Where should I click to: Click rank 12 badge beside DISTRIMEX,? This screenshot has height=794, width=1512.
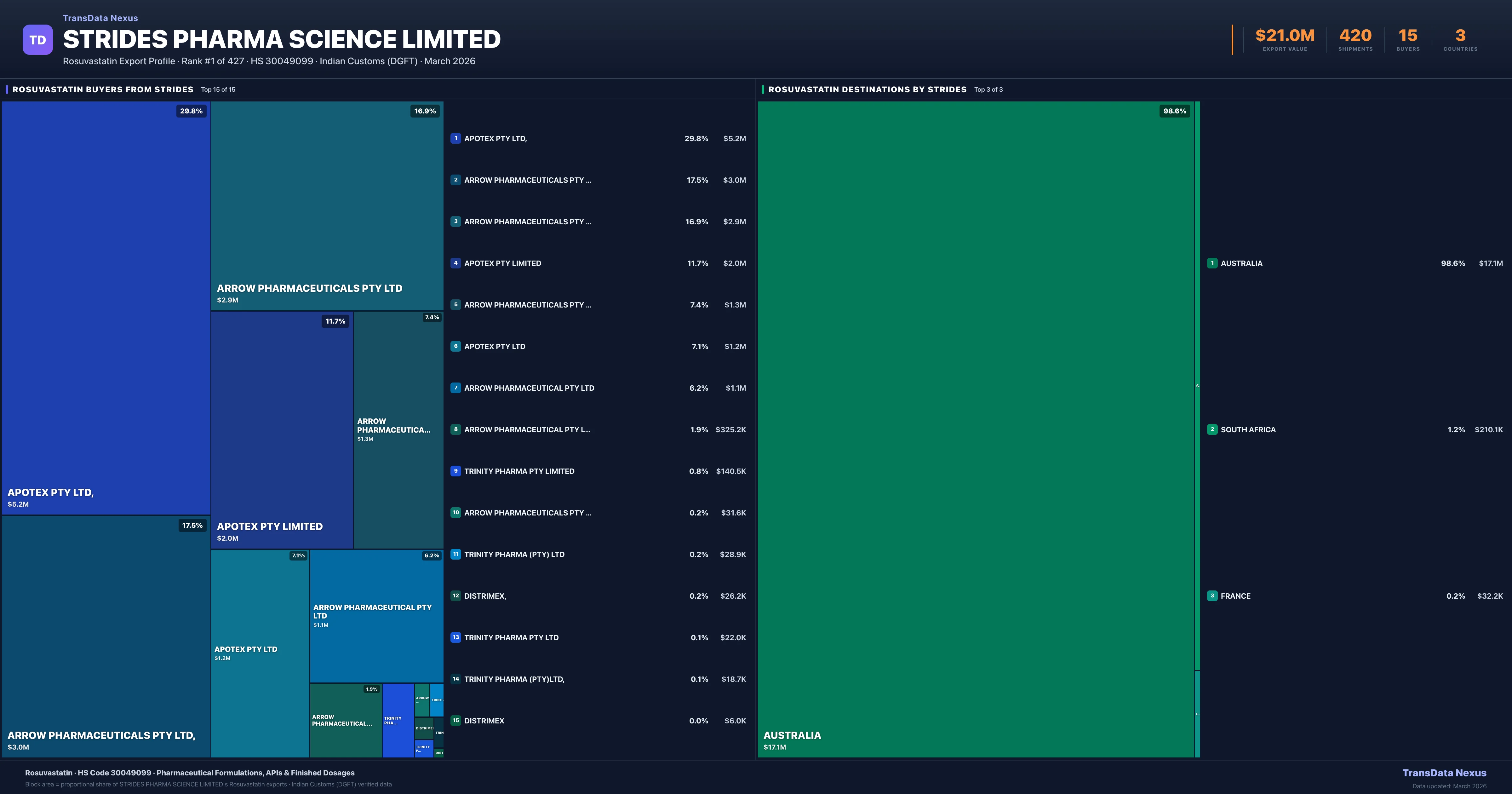pos(455,595)
